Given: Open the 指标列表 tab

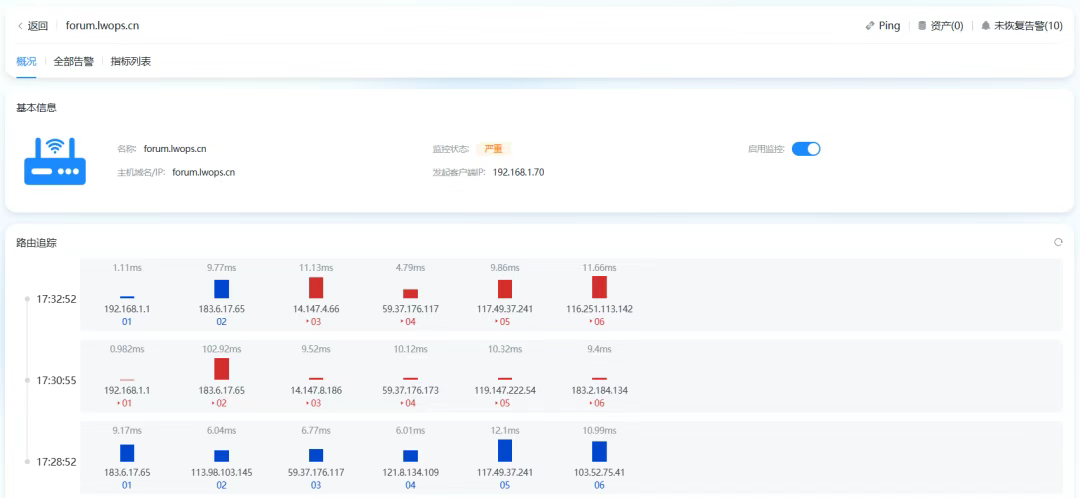Looking at the screenshot, I should point(131,61).
